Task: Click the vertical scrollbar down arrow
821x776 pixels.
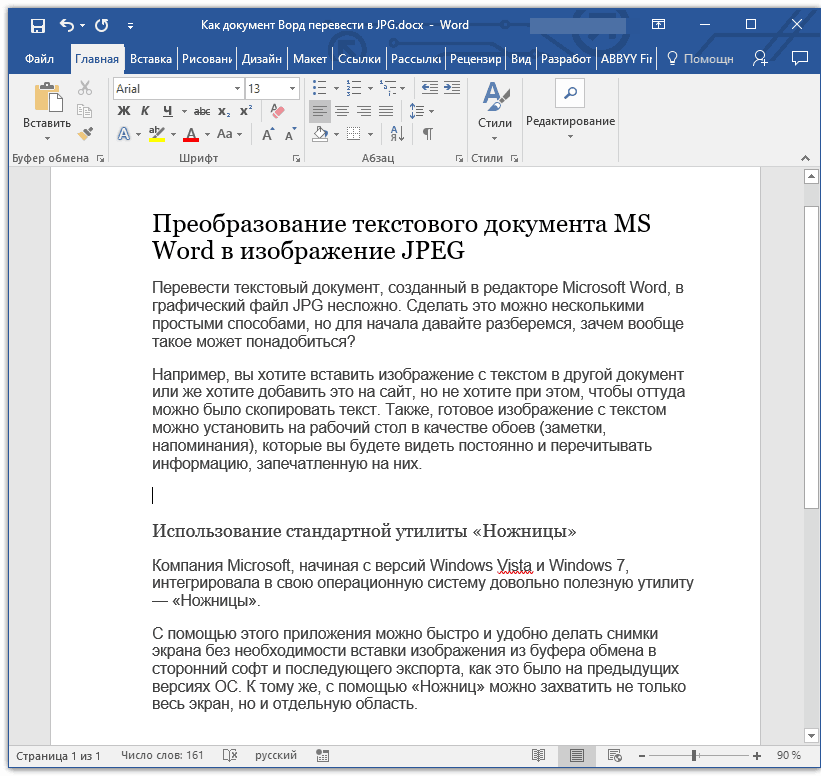Action: click(811, 735)
